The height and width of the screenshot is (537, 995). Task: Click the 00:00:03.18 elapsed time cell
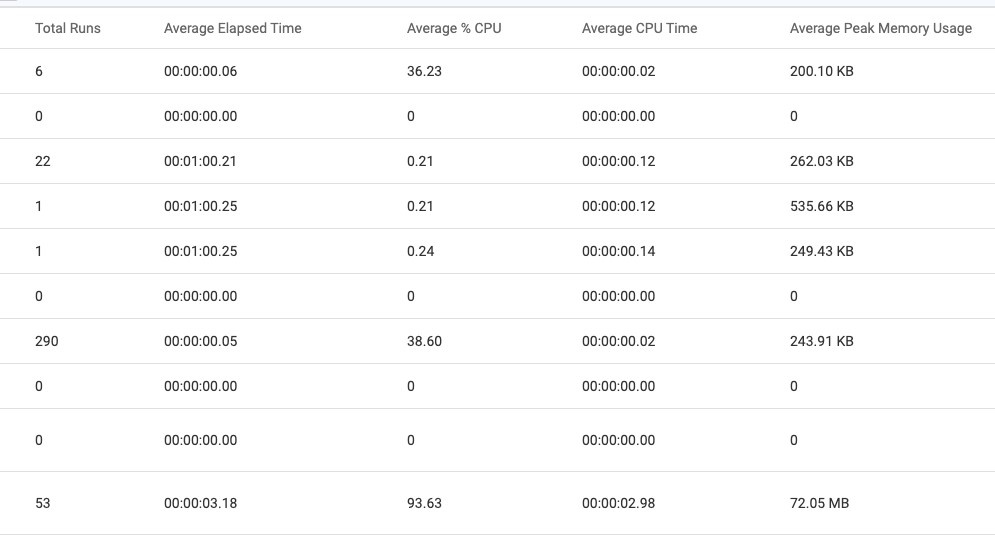point(200,503)
